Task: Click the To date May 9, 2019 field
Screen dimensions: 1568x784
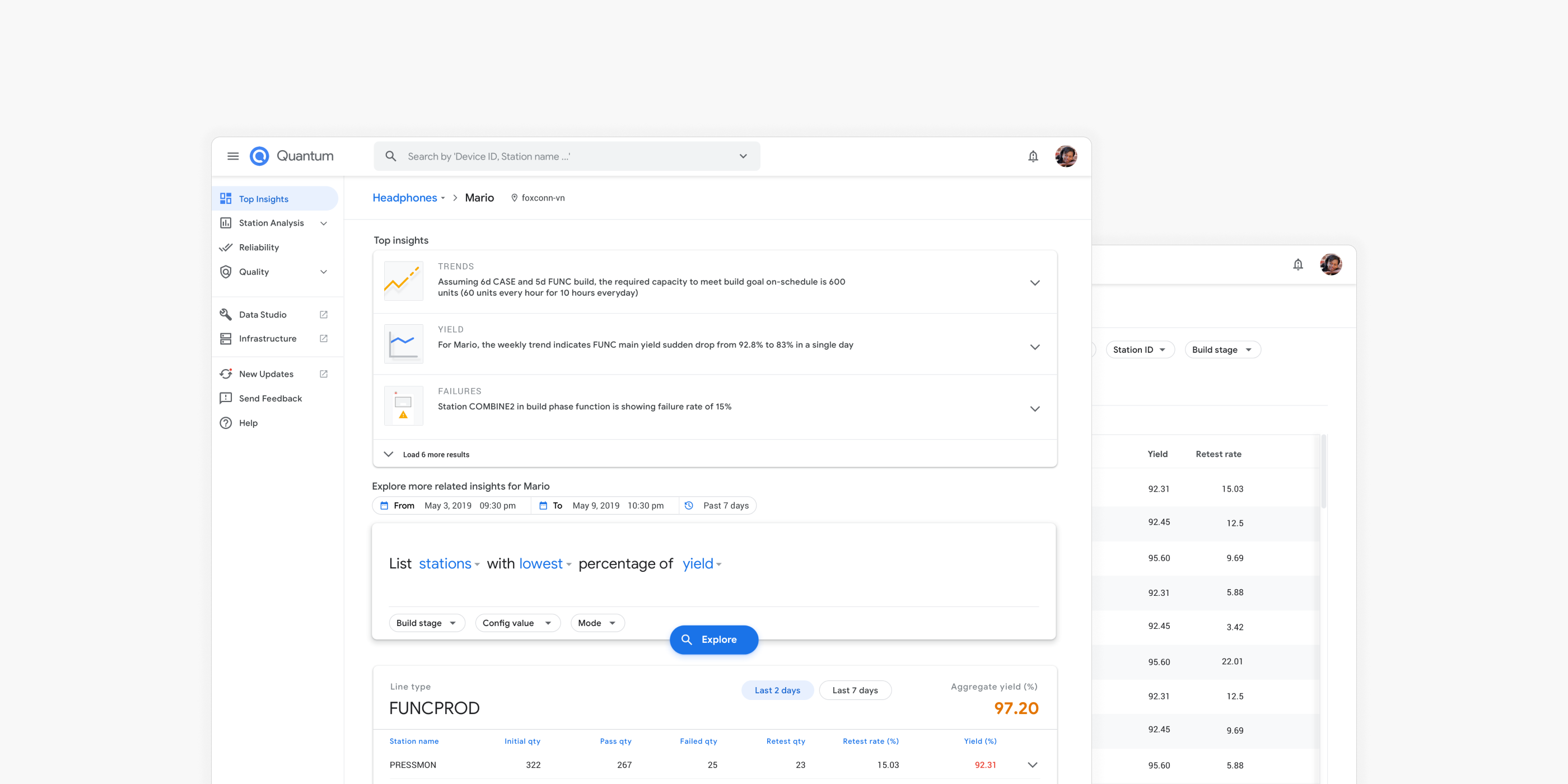Action: coord(605,506)
